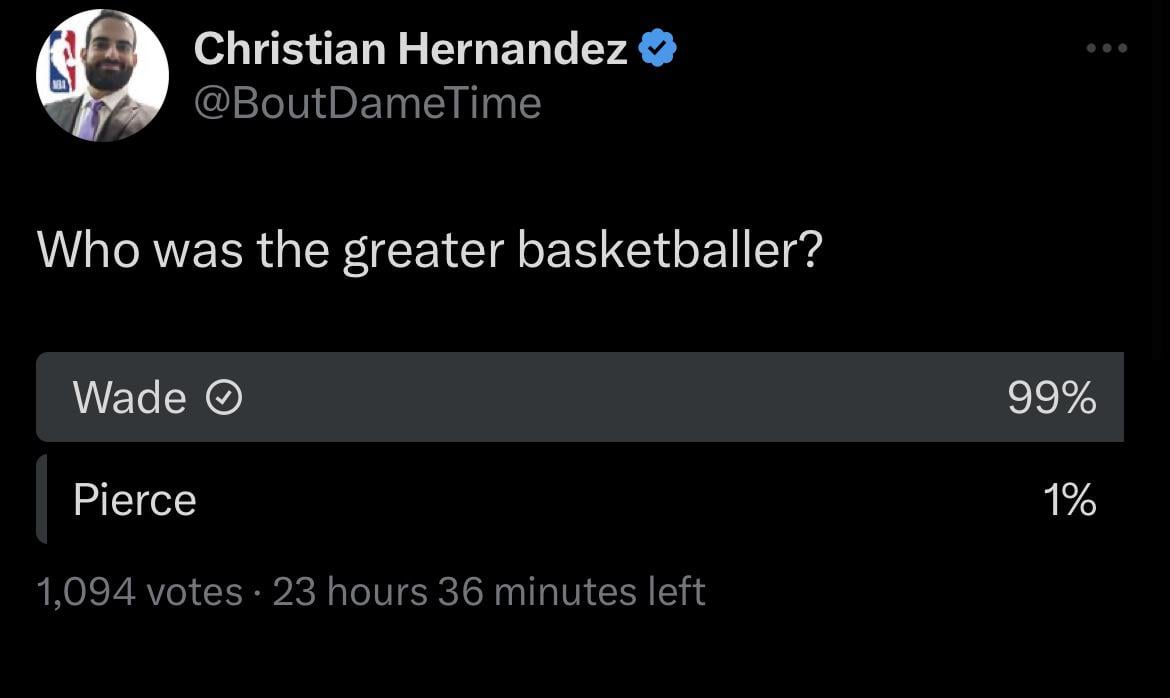
Task: Click the NBA logo in the avatar
Action: click(63, 64)
